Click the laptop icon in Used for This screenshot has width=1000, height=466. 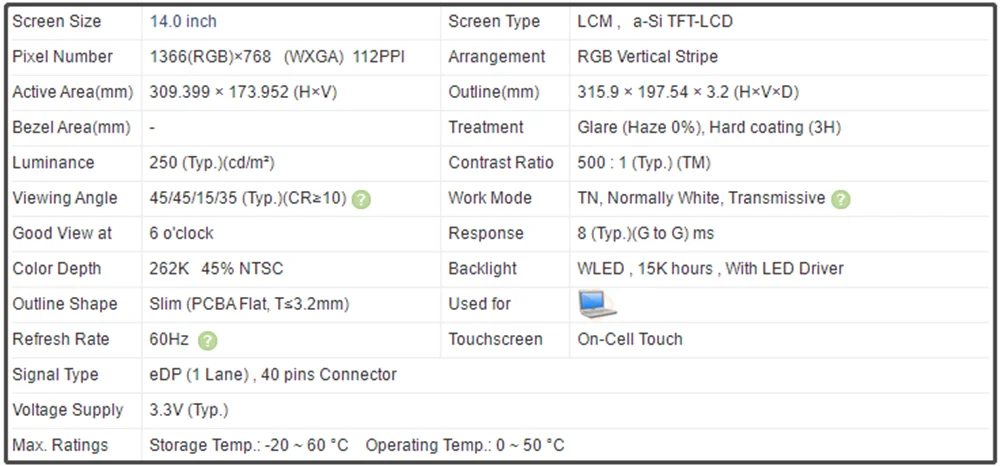pos(597,304)
